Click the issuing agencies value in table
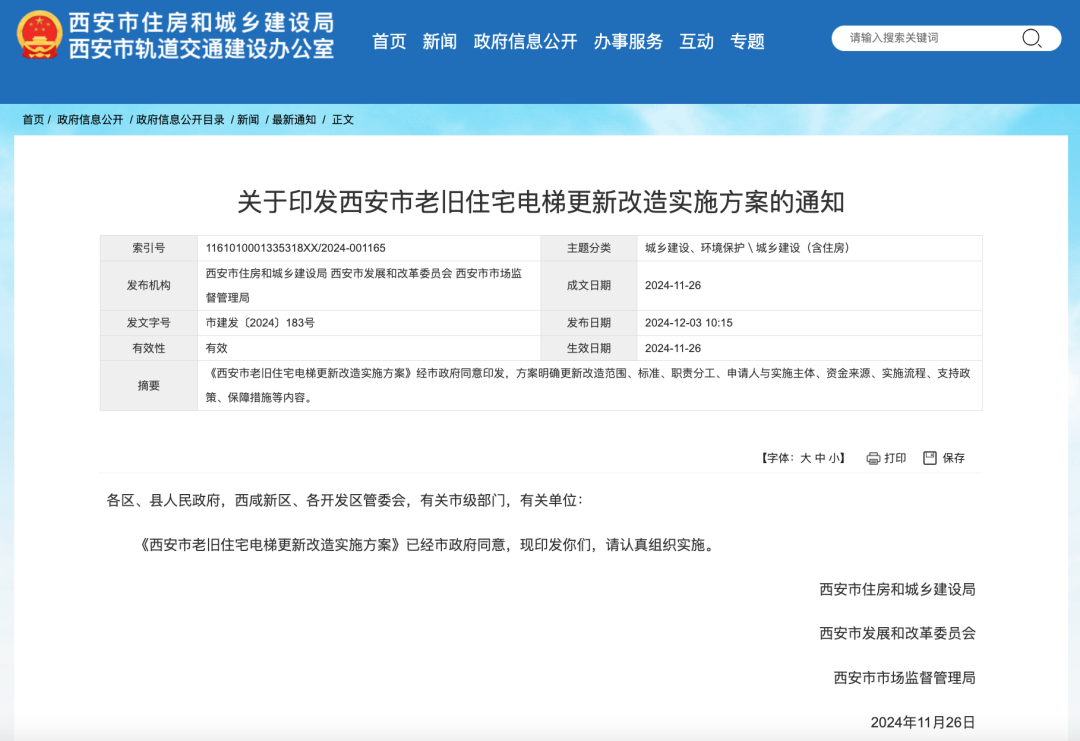The height and width of the screenshot is (741, 1080). [364, 285]
